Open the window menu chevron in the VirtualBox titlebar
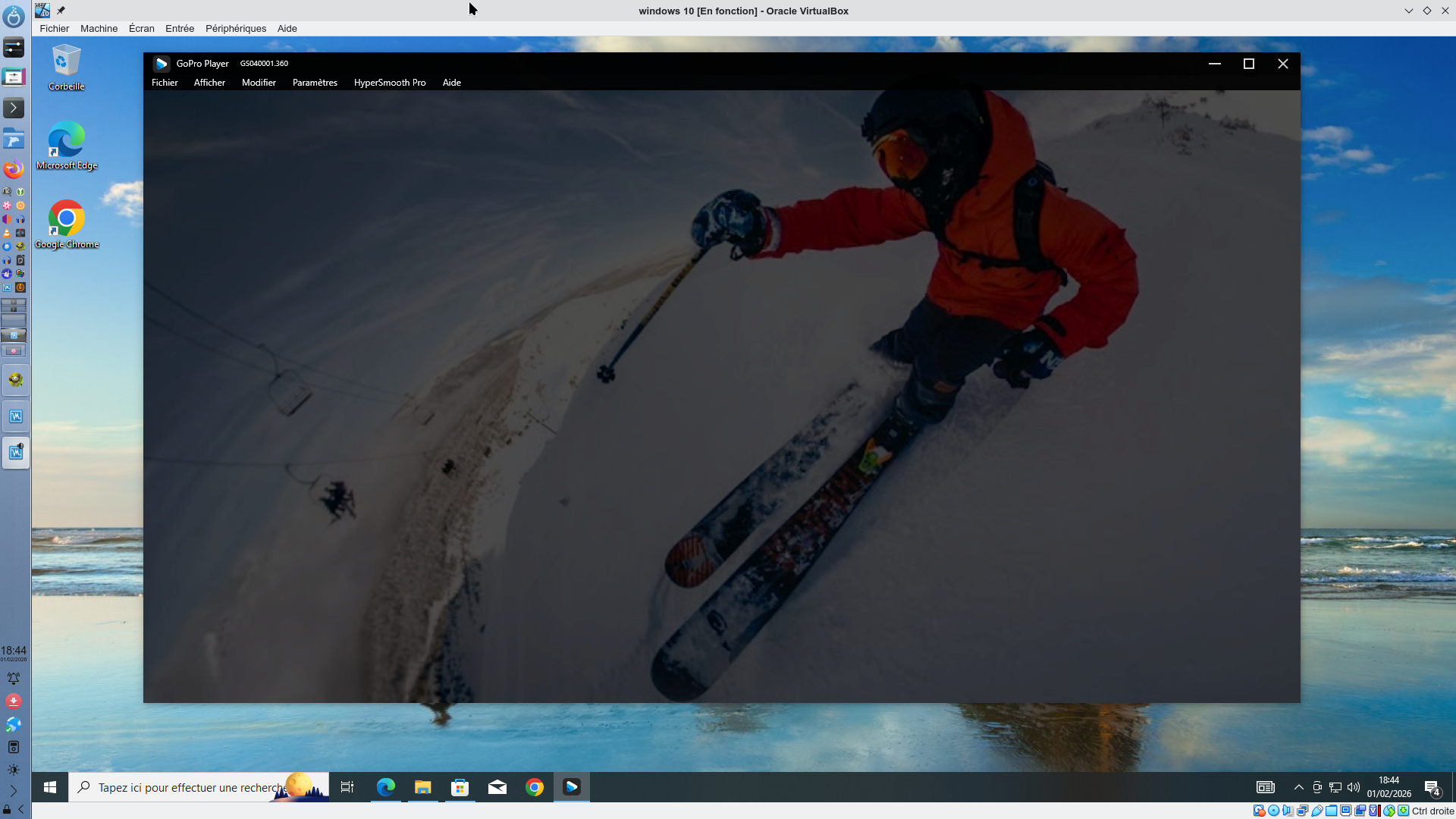Screen dimensions: 1456x819 pyautogui.click(x=1408, y=11)
